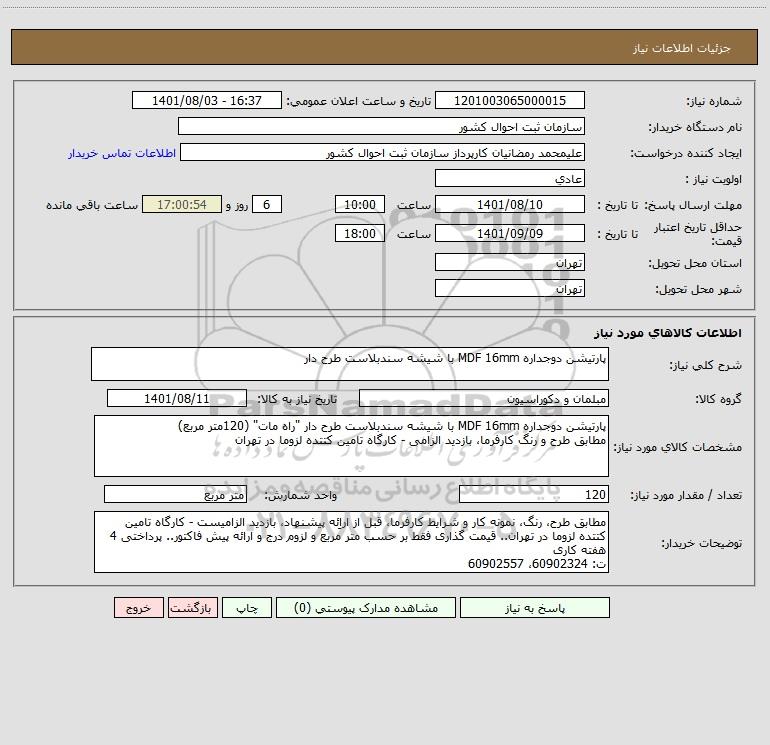Click general description field پارتیشن دوجداره
The height and width of the screenshot is (745, 770).
click(x=350, y=364)
